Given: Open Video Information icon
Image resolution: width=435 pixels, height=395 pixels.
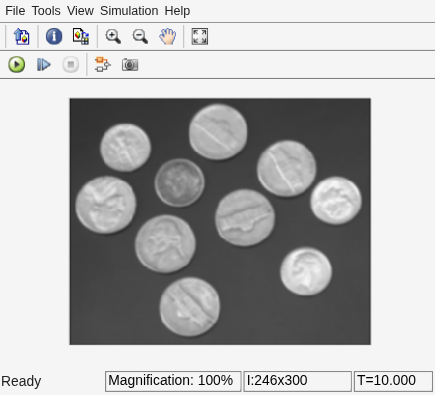Looking at the screenshot, I should [x=54, y=36].
